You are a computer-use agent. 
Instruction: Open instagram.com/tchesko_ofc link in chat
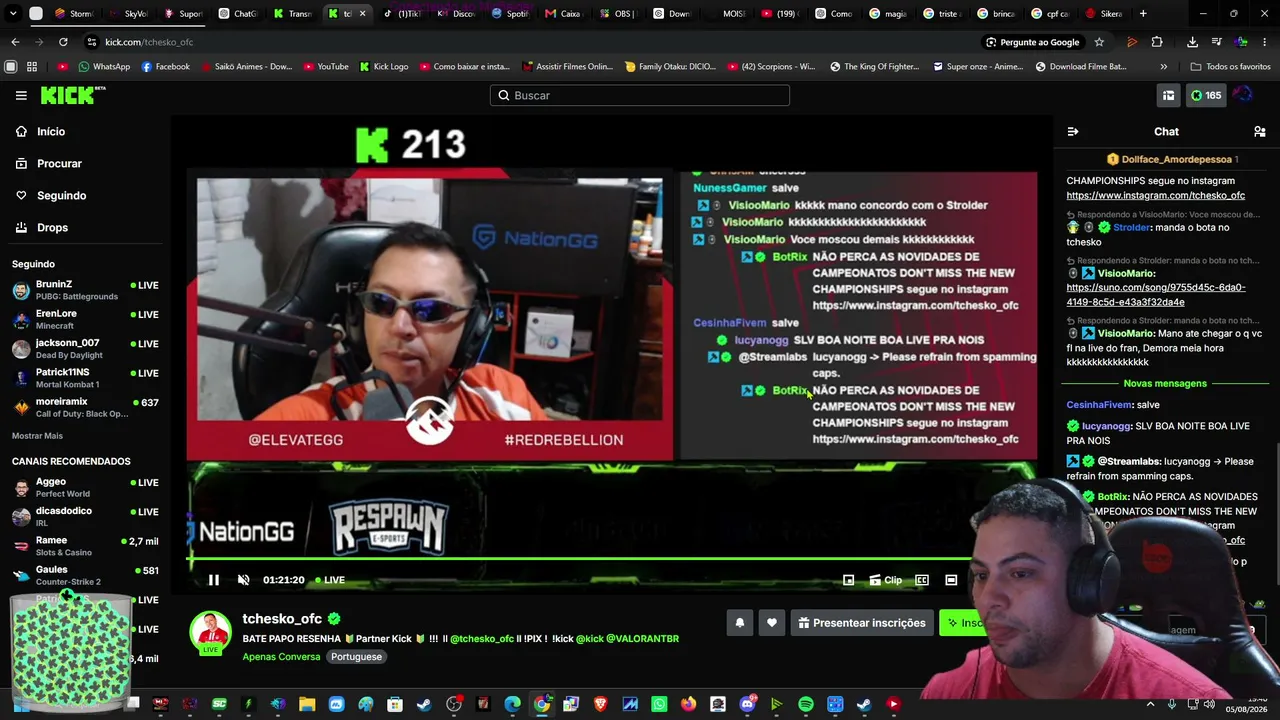(x=1155, y=196)
